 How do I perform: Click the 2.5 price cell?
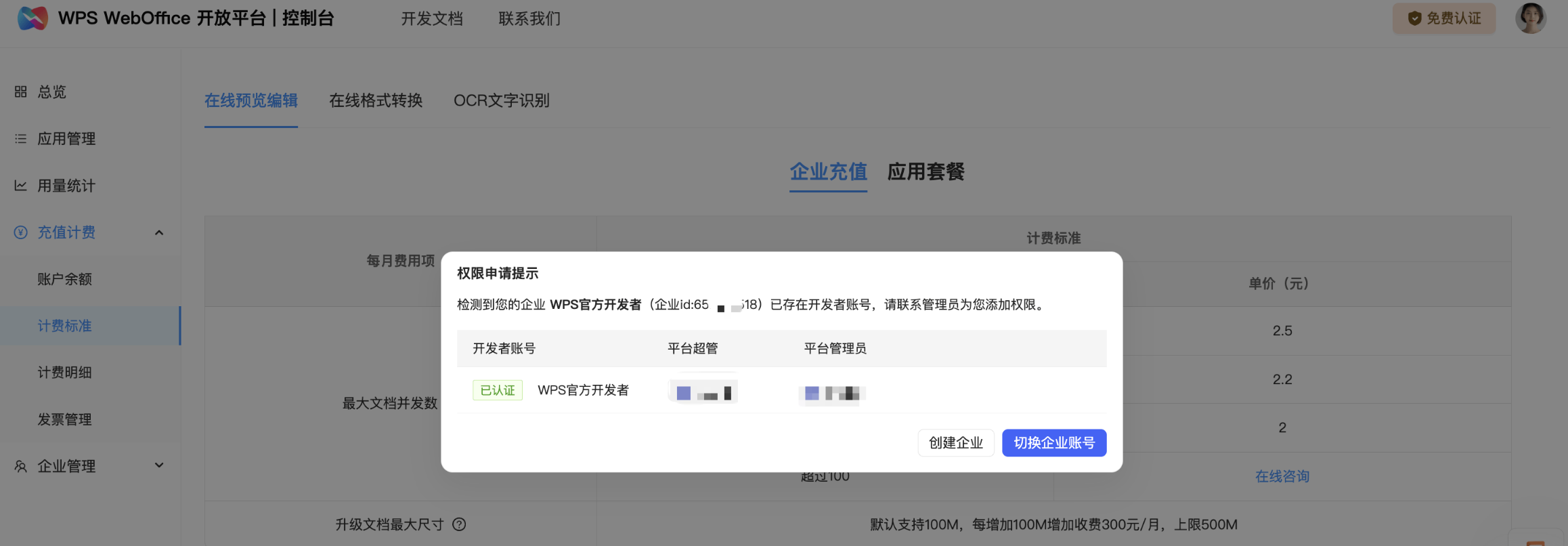(x=1282, y=331)
